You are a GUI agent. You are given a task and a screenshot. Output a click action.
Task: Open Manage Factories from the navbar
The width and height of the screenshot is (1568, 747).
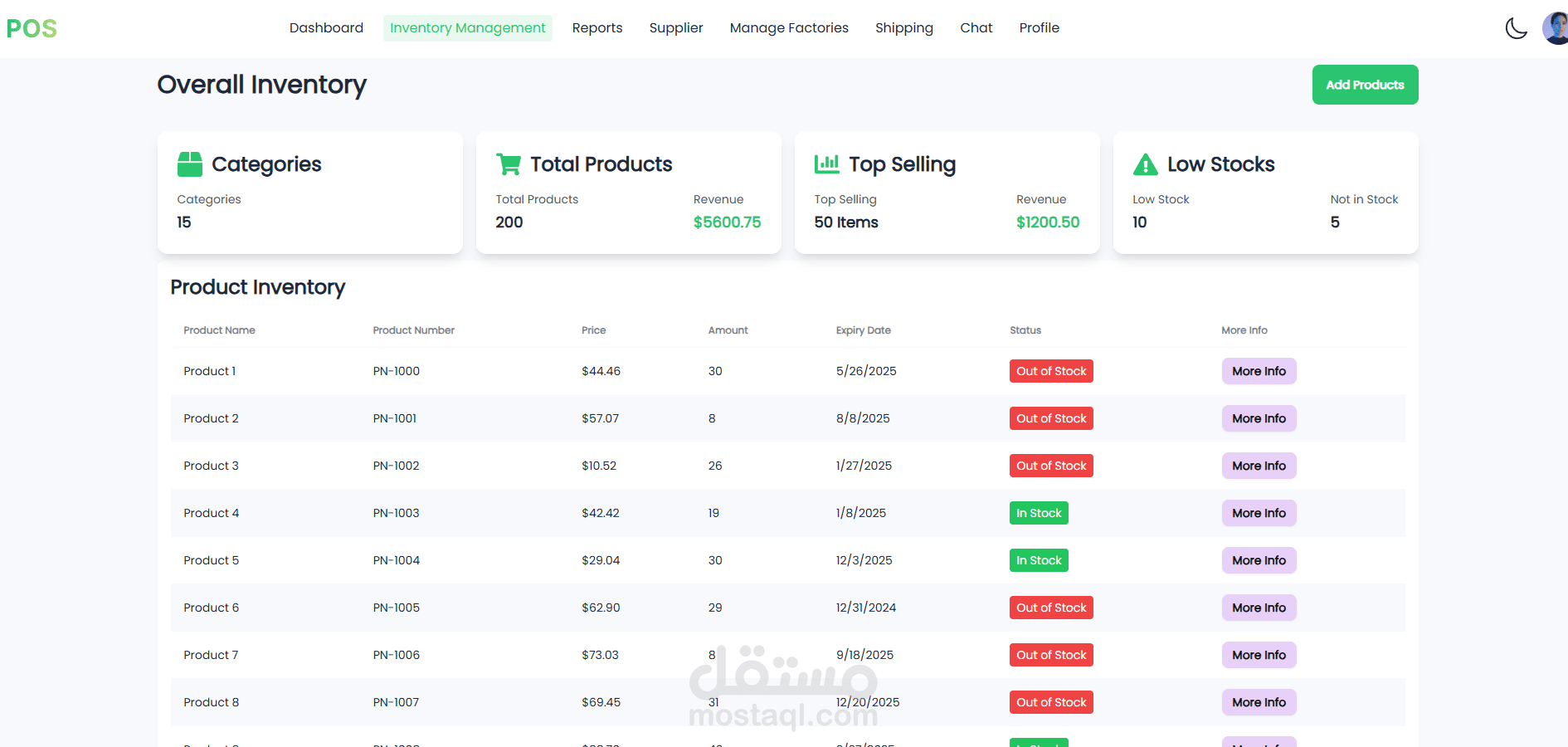[789, 28]
